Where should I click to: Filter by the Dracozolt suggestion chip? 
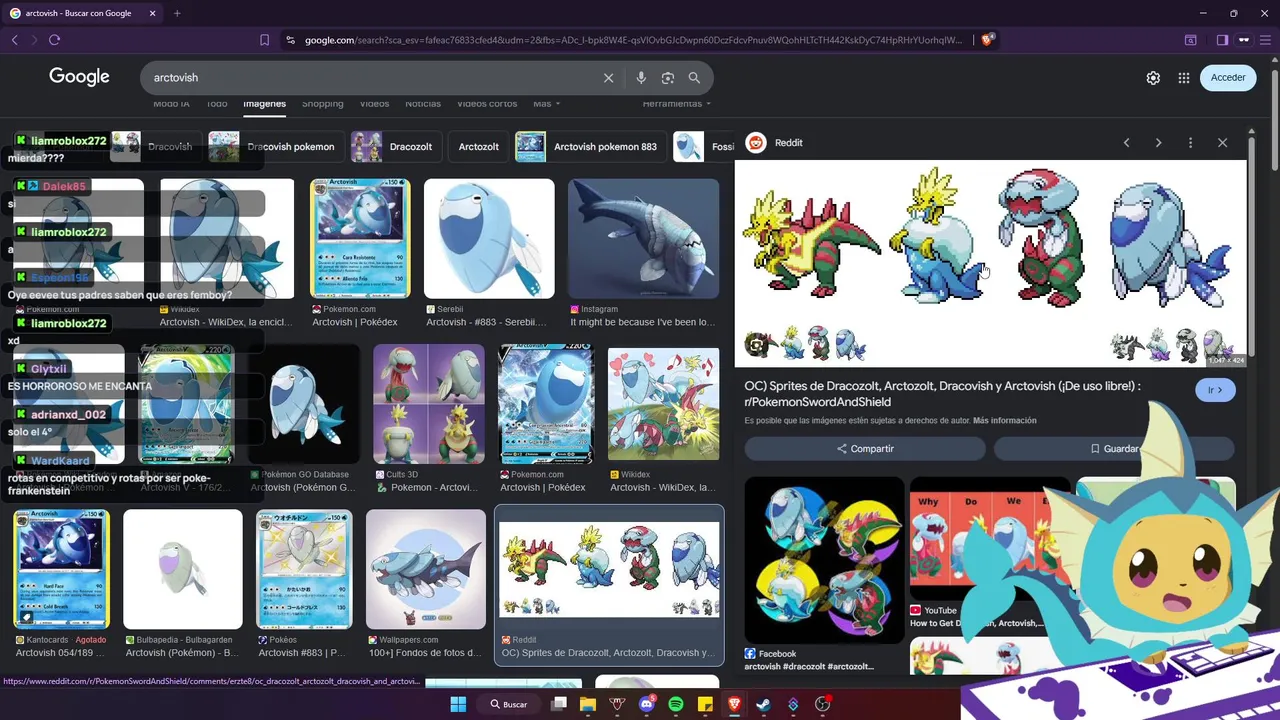click(x=395, y=147)
